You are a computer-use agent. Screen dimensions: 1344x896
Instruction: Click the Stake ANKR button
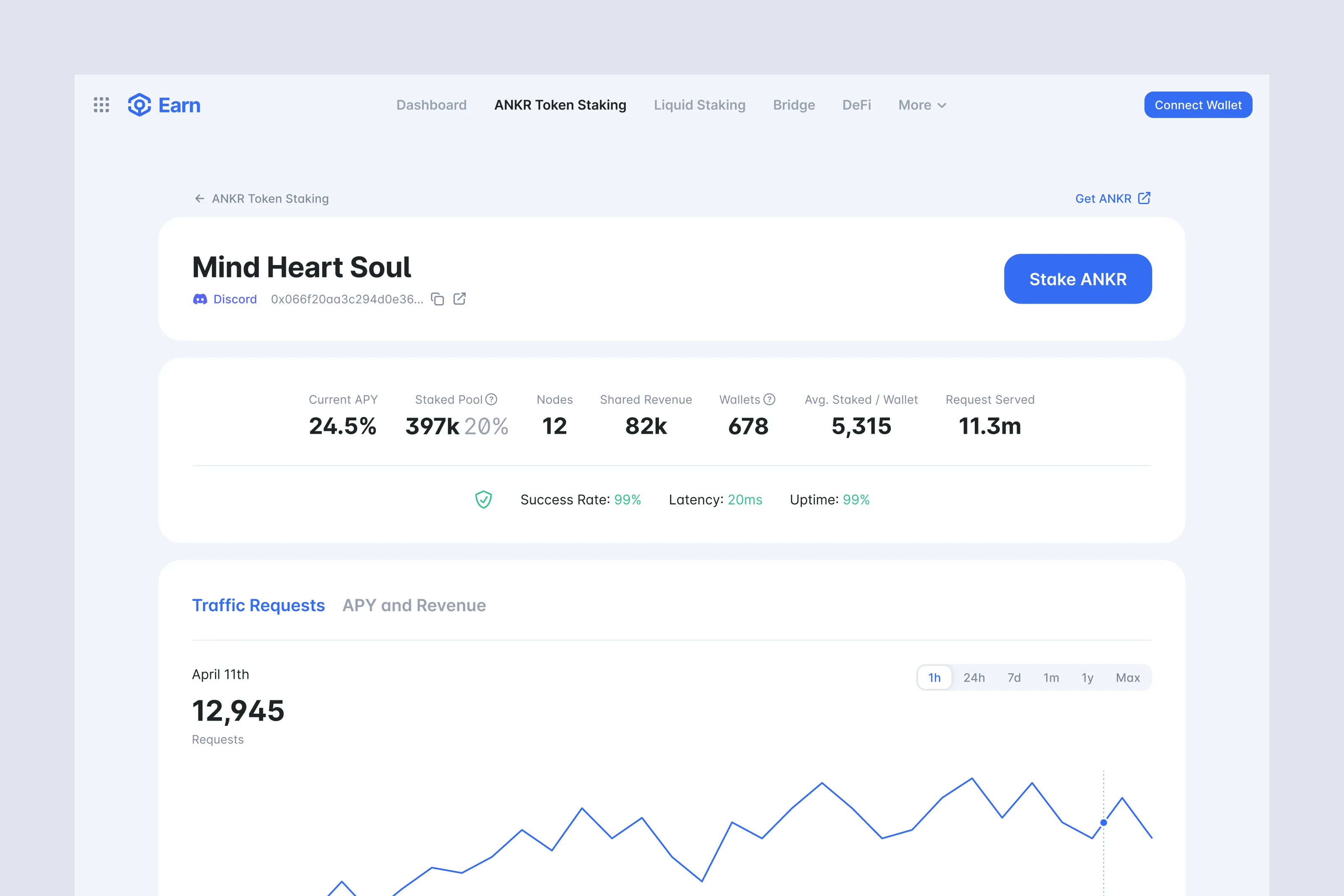1078,279
